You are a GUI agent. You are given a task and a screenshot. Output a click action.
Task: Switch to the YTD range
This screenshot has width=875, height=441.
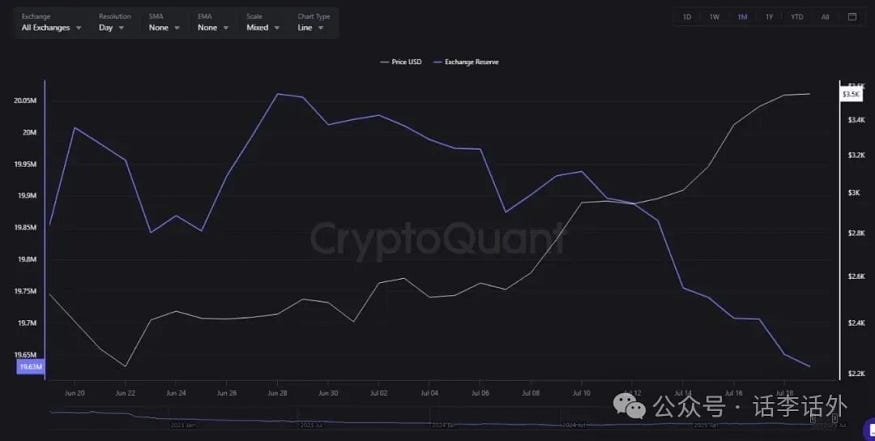(797, 17)
